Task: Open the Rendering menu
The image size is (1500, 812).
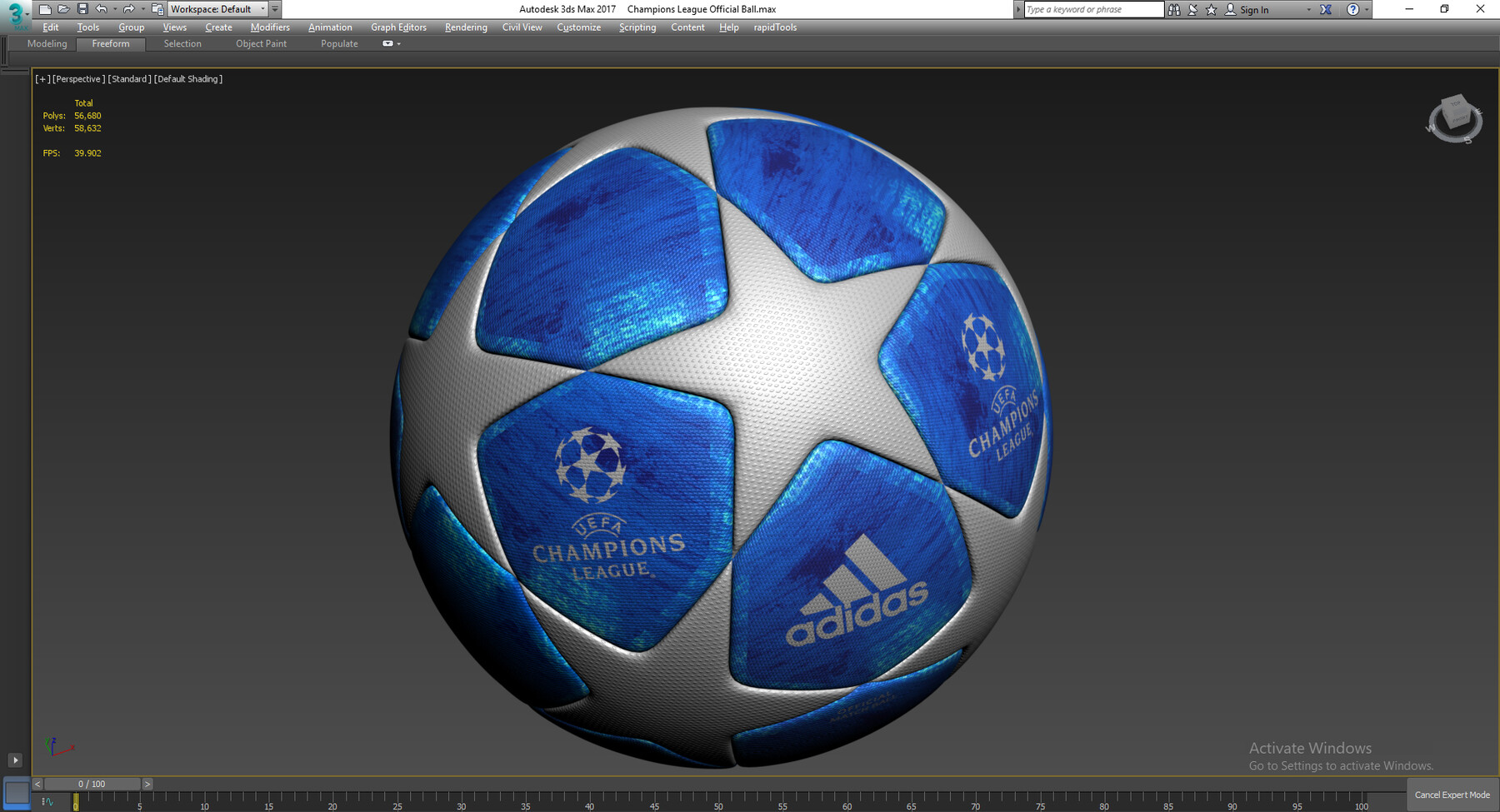Action: [466, 27]
